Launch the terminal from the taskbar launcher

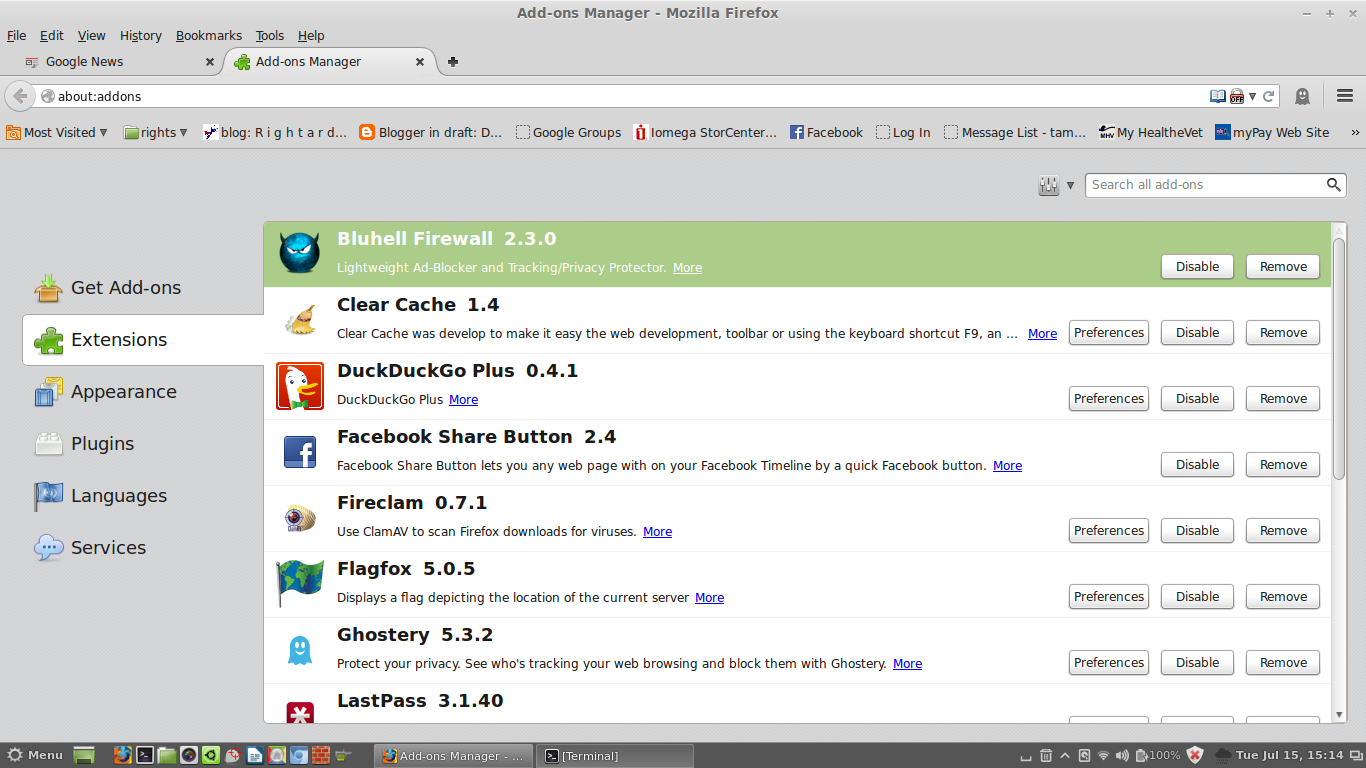(144, 755)
